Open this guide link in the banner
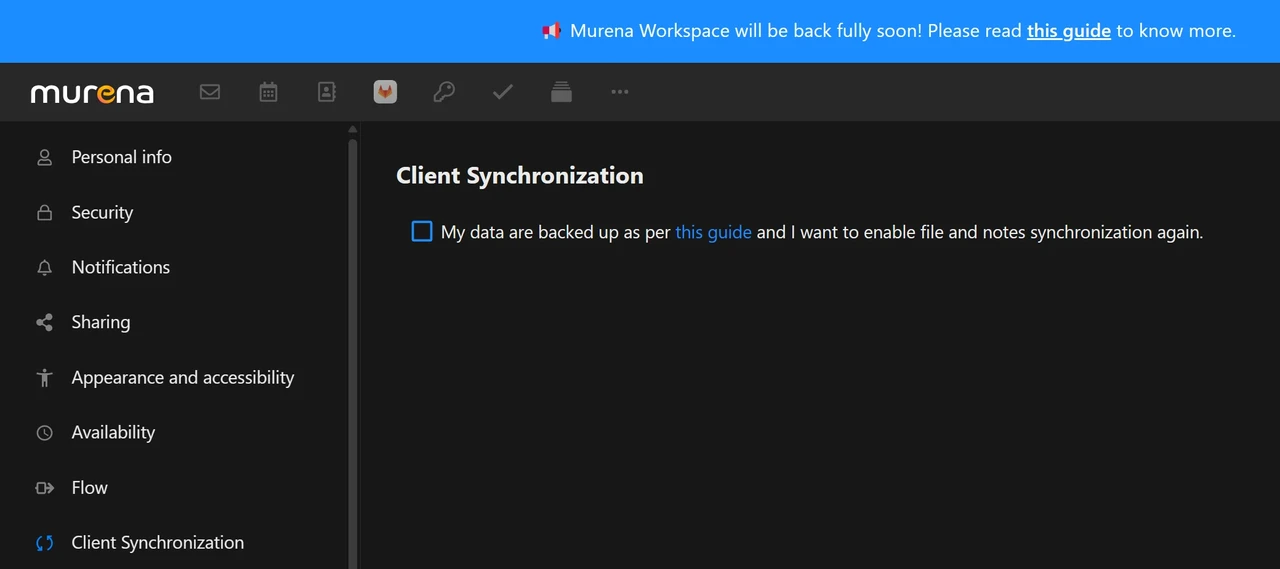The image size is (1280, 569). [1069, 31]
